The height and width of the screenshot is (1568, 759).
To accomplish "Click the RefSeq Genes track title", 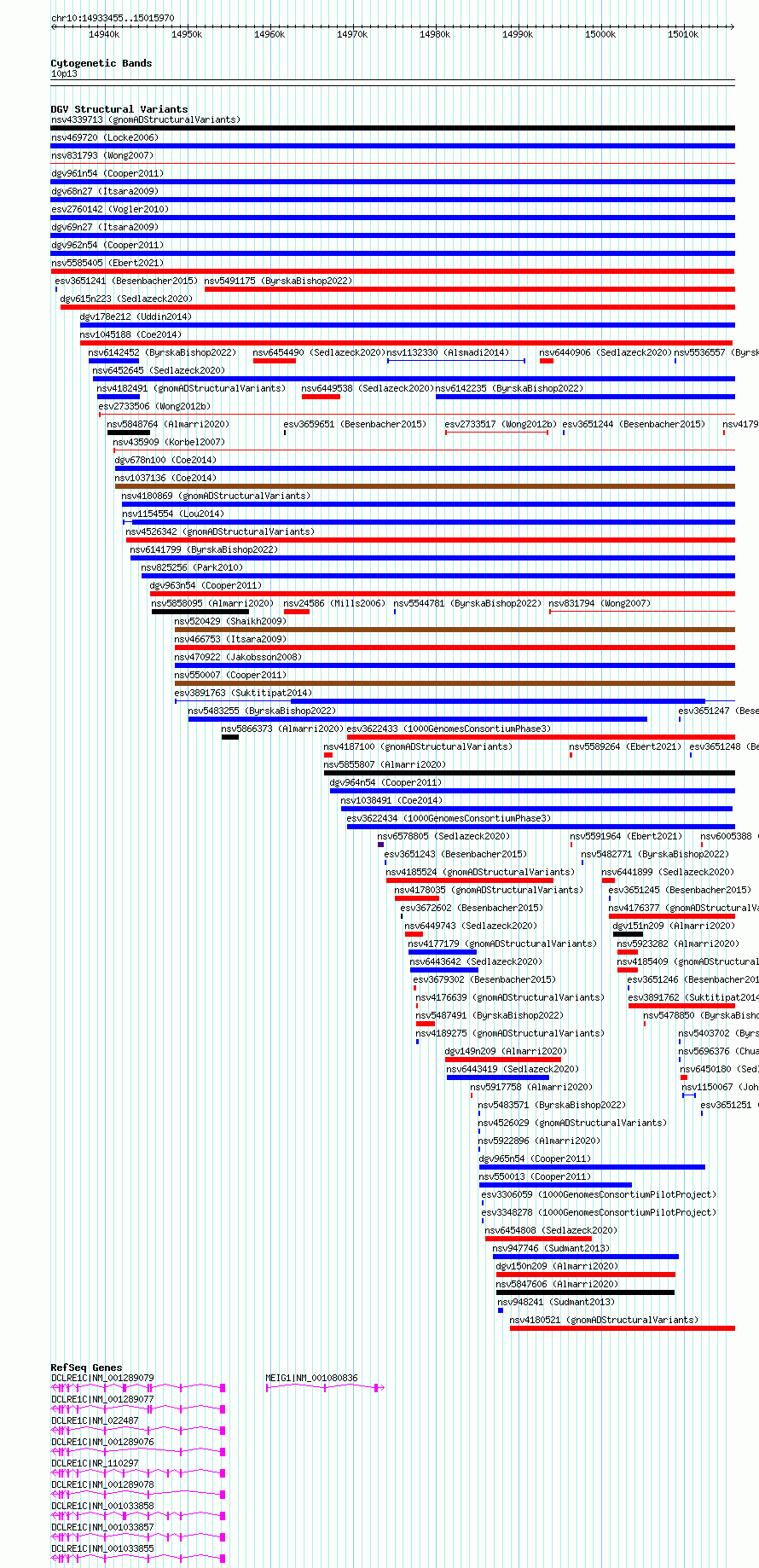I will click(86, 1368).
